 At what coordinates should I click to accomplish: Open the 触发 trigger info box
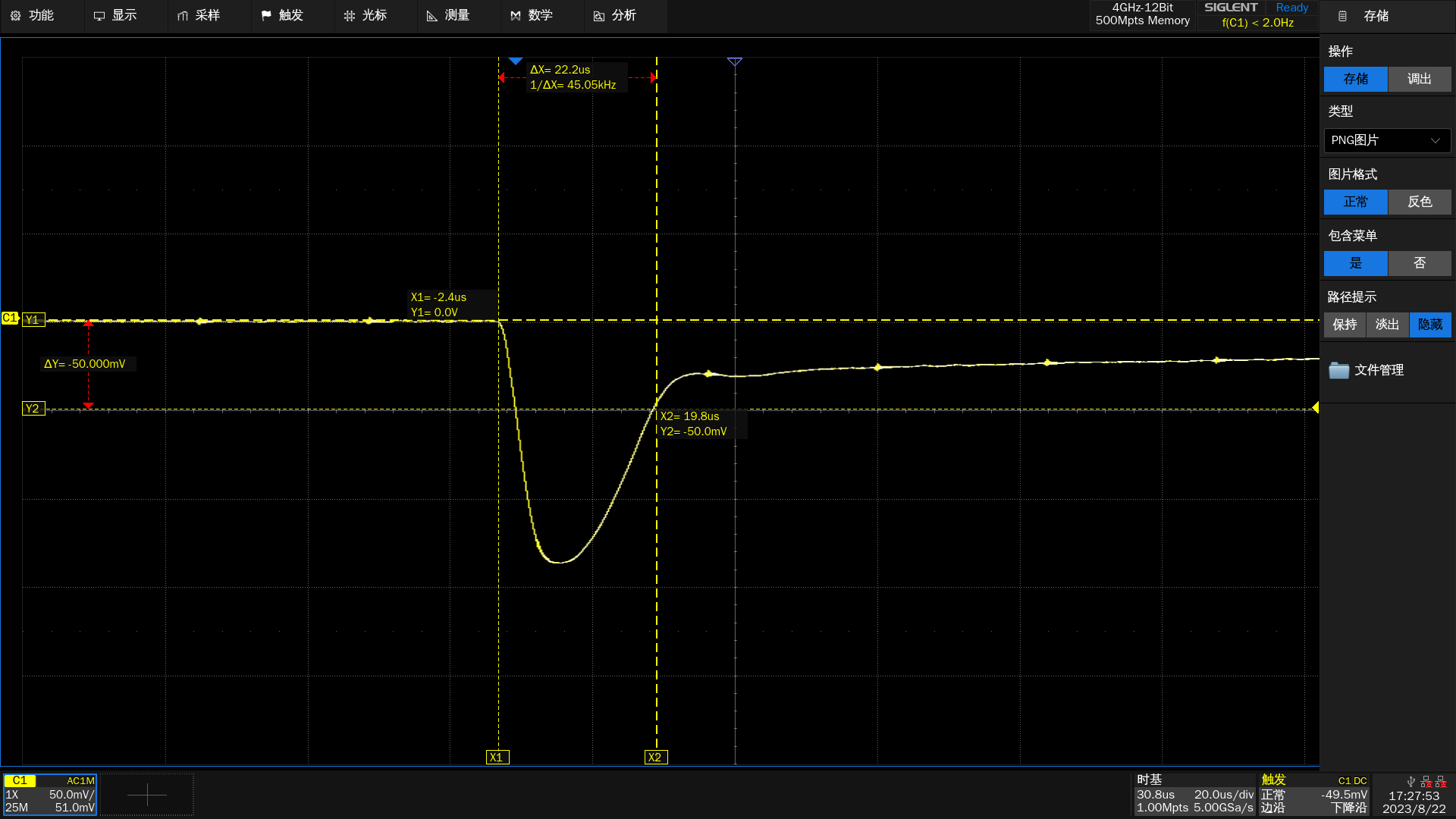click(1313, 794)
